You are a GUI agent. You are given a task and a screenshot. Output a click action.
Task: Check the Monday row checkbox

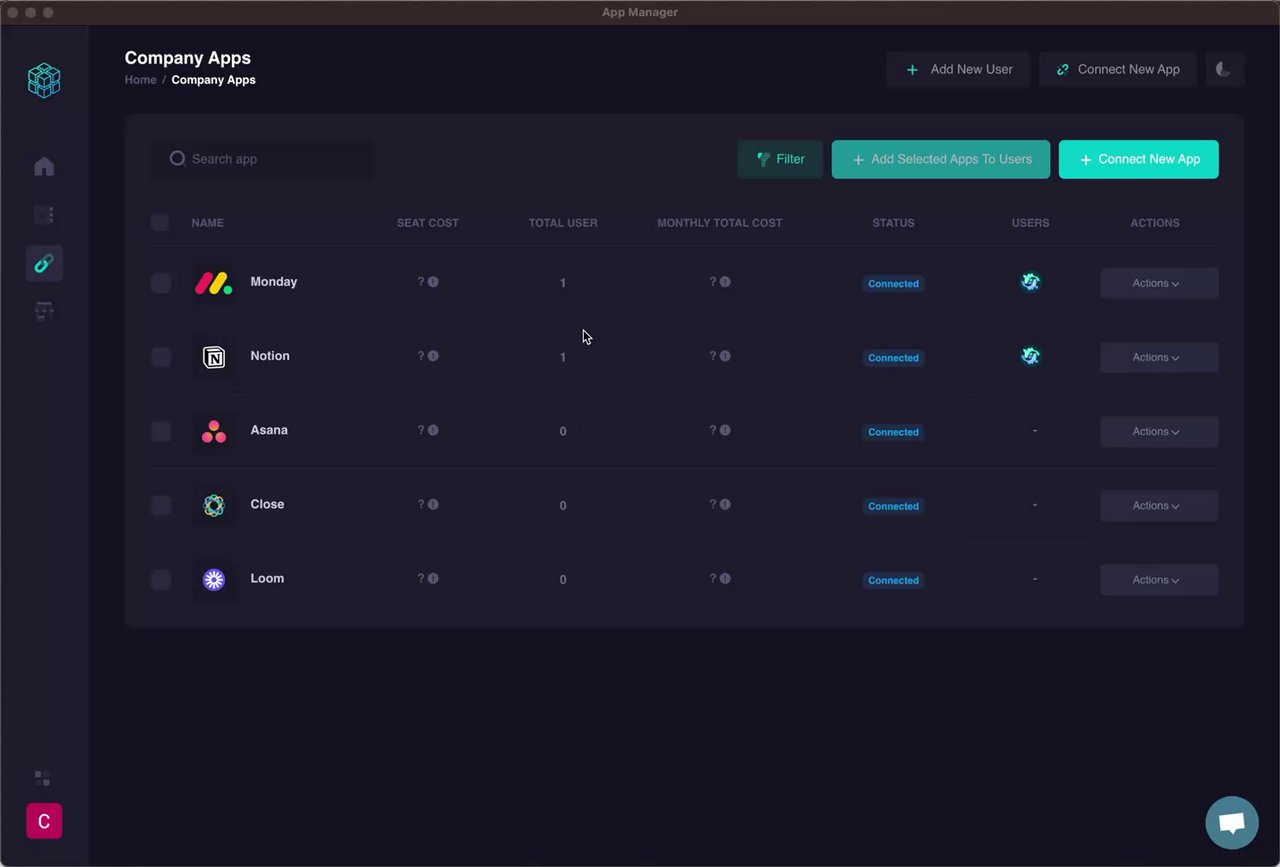[161, 283]
